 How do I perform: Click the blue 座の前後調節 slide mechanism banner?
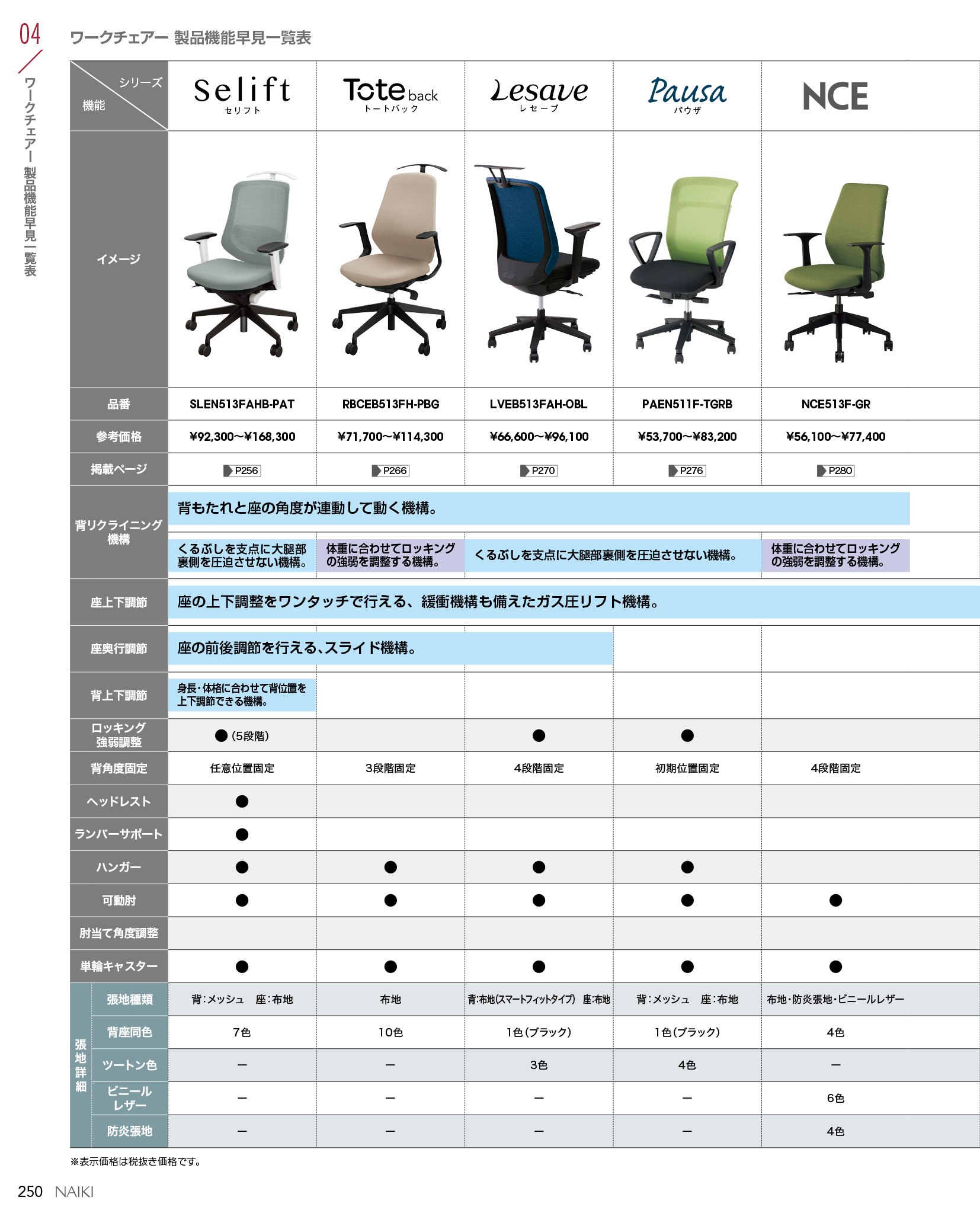click(390, 648)
